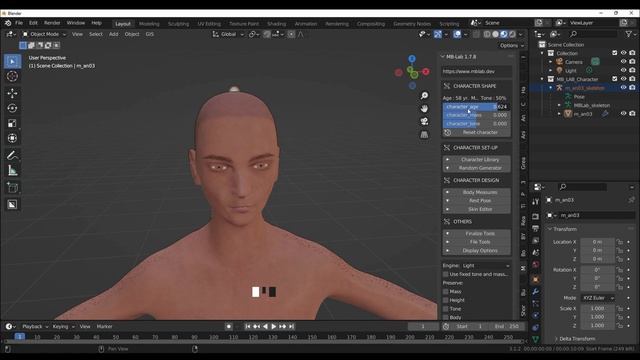Screen dimensions: 640x360
Task: Click the Location X field
Action: [x=598, y=242]
